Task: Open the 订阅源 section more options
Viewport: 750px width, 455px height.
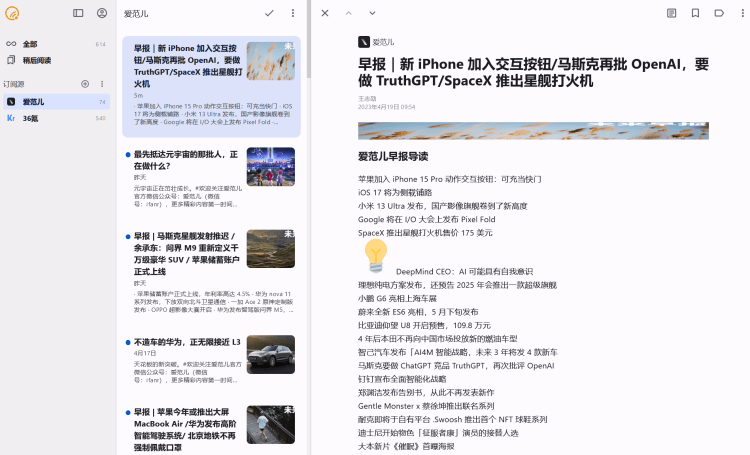Action: pos(102,84)
